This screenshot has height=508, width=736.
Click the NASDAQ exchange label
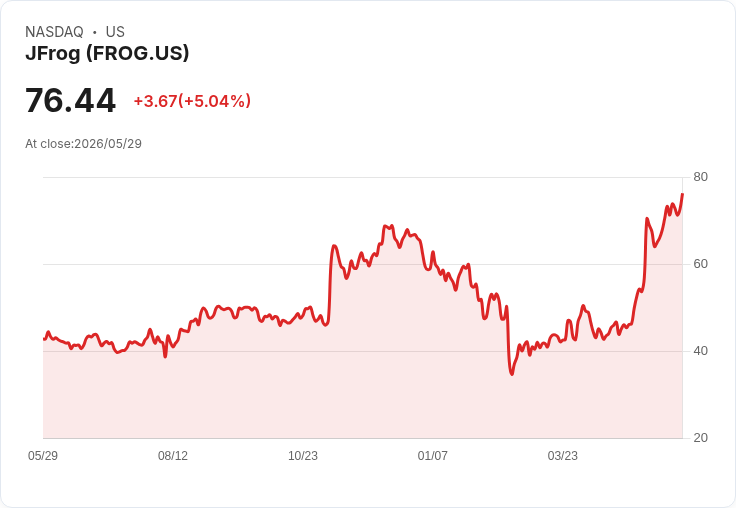pos(54,32)
